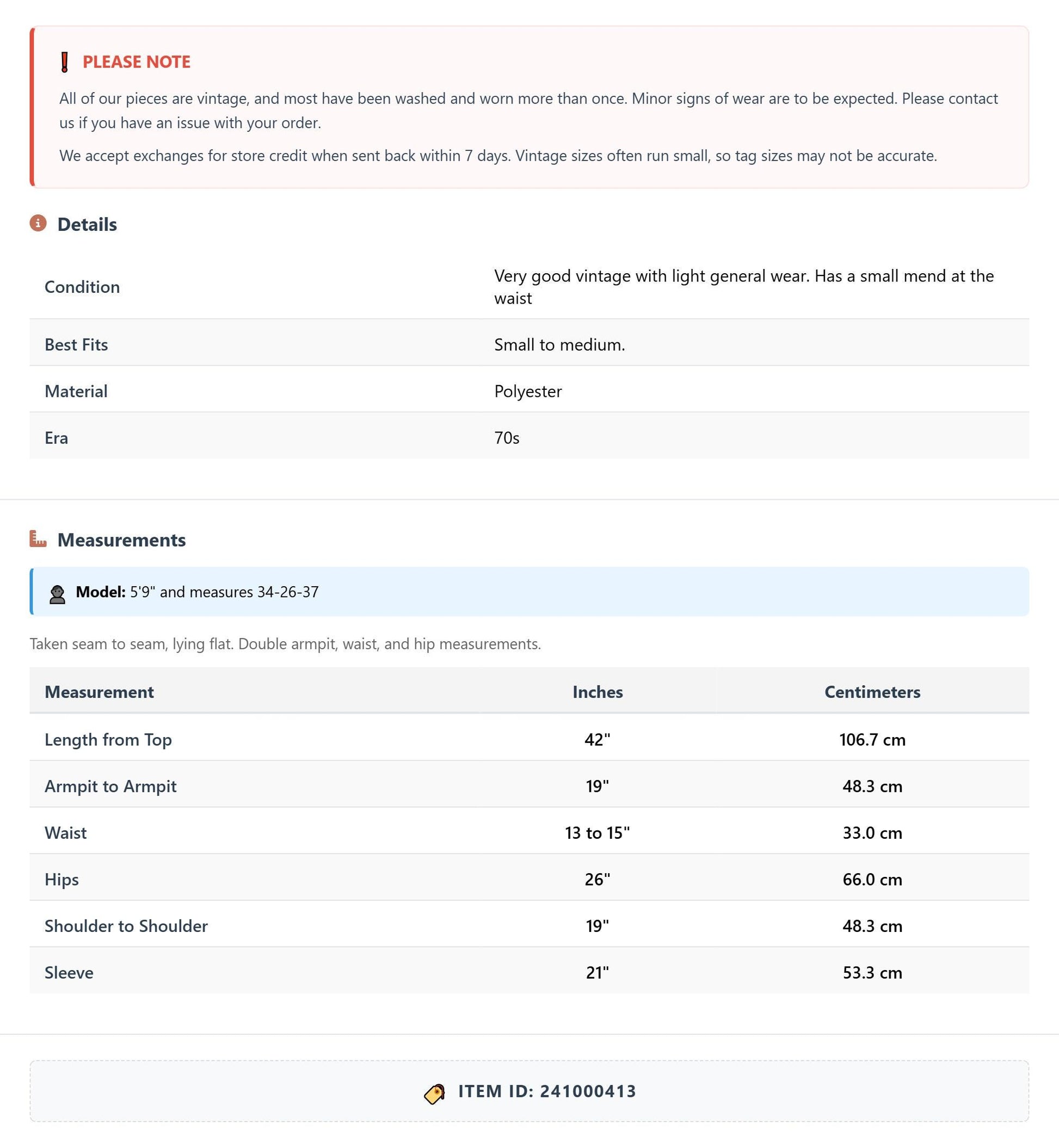This screenshot has height=1148, width=1059.
Task: Click the price tag icon near Item ID
Action: (434, 1094)
